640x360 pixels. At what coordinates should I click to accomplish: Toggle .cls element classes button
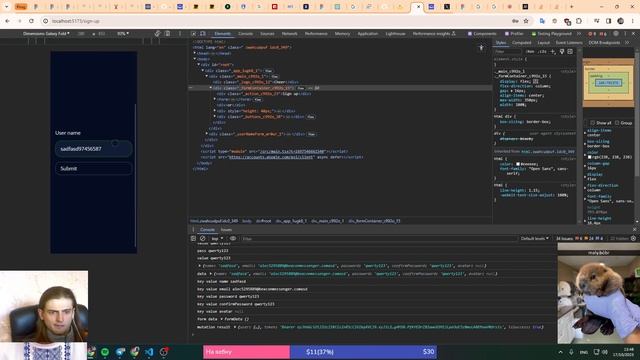(x=542, y=51)
